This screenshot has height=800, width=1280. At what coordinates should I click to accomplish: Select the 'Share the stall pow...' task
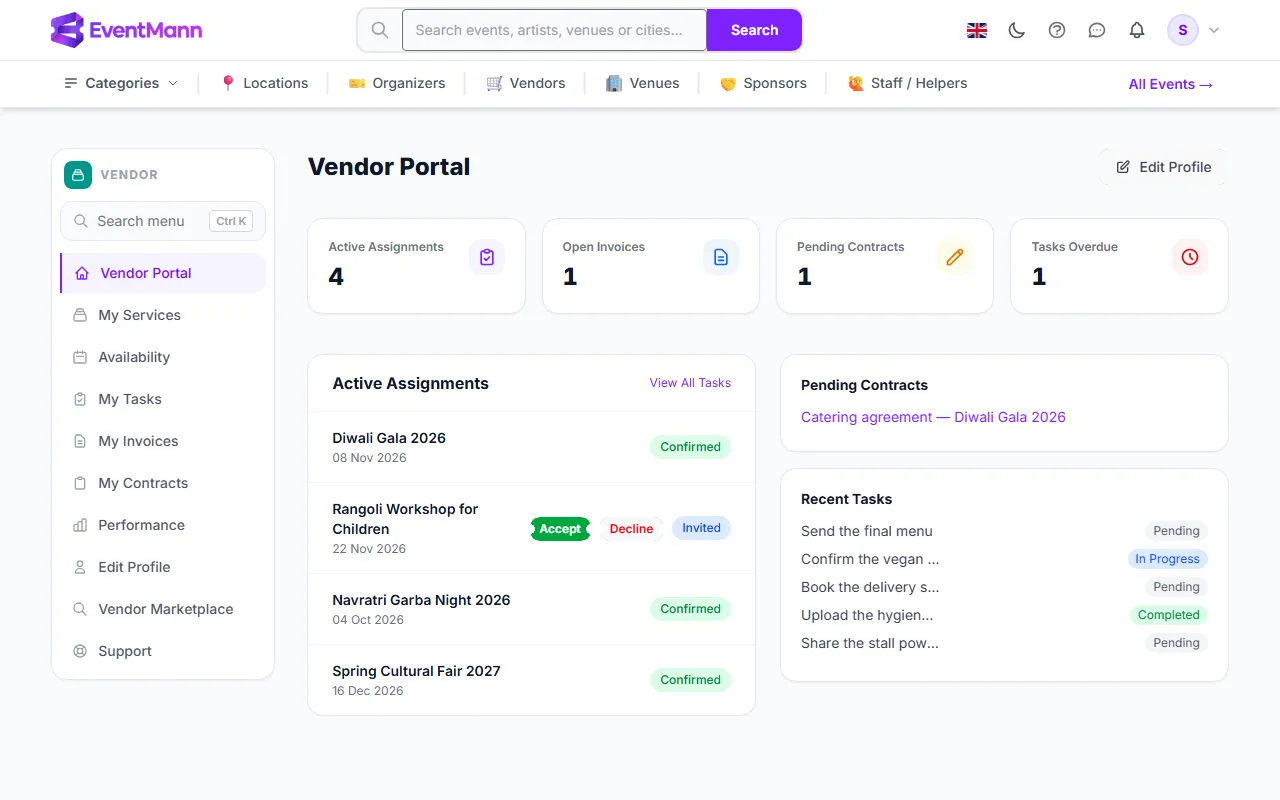pos(870,643)
